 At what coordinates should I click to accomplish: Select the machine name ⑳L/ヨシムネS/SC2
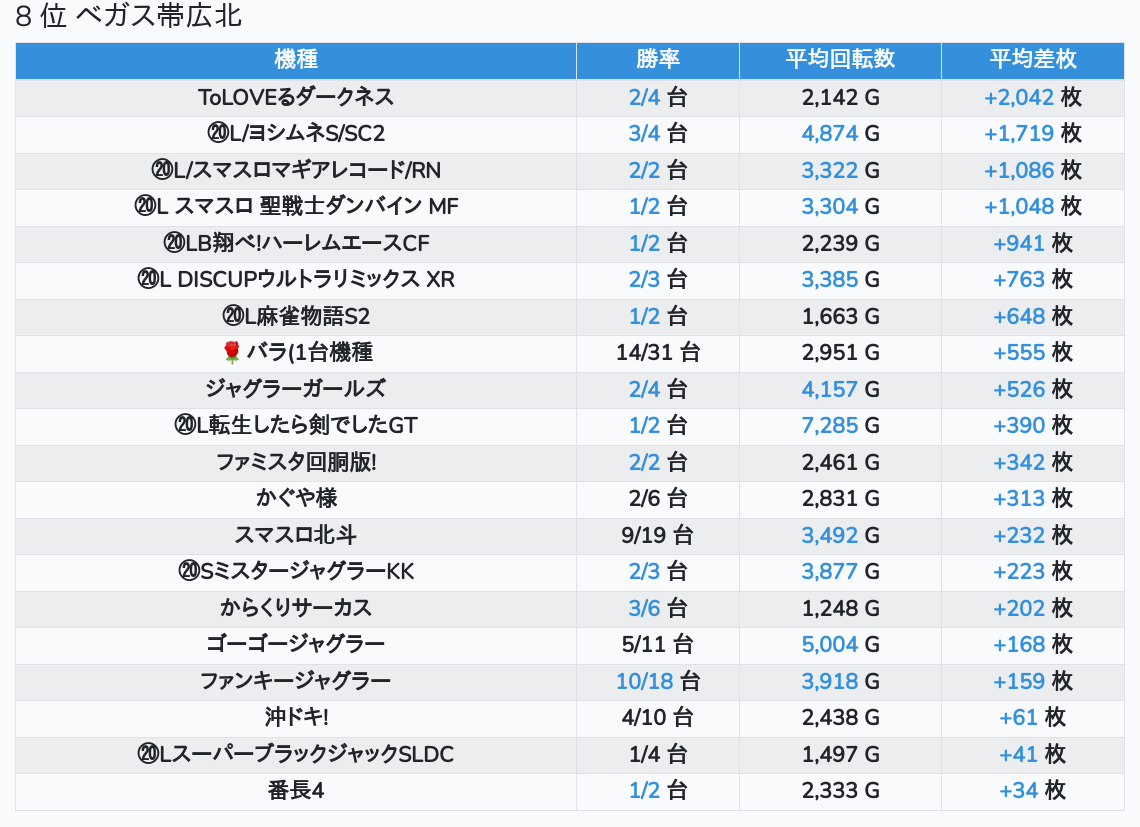pos(296,134)
